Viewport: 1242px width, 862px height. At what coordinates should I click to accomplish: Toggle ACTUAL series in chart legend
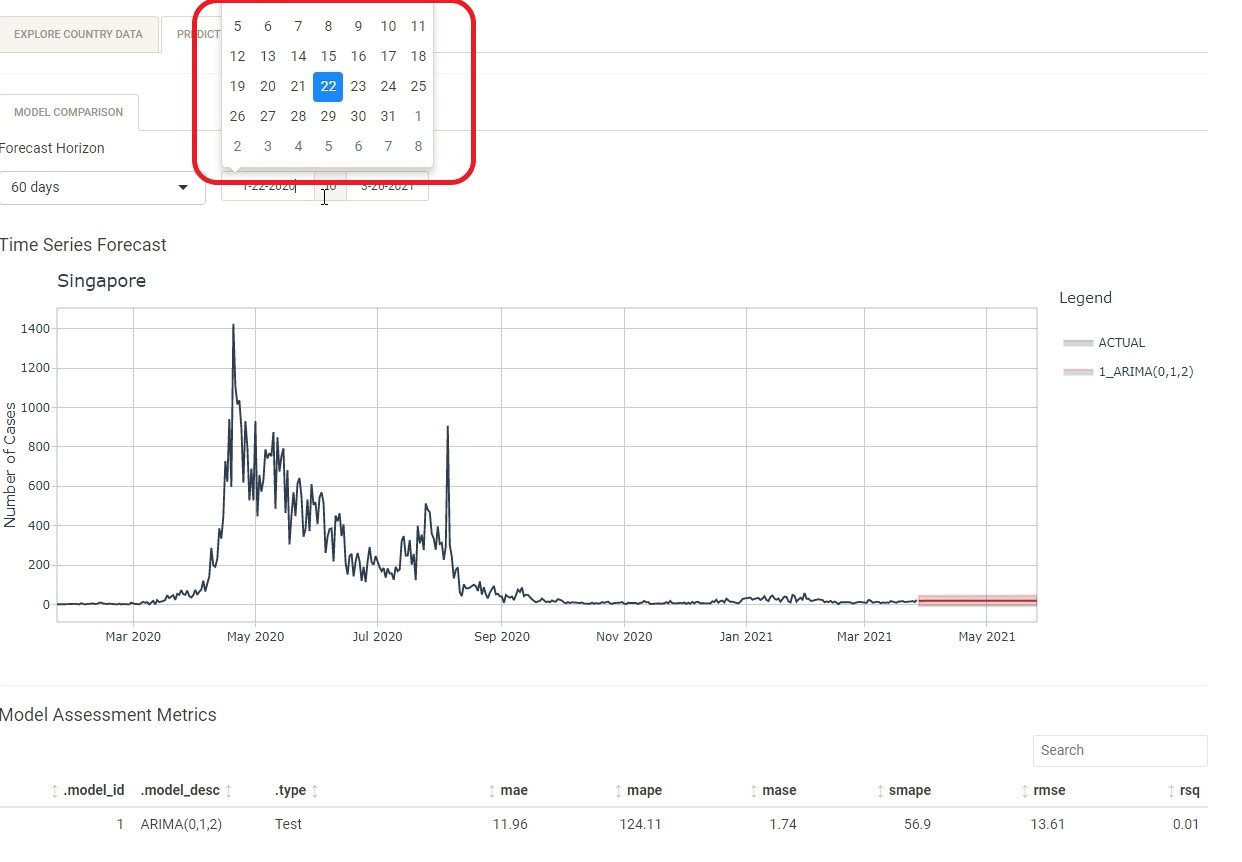tap(1120, 343)
